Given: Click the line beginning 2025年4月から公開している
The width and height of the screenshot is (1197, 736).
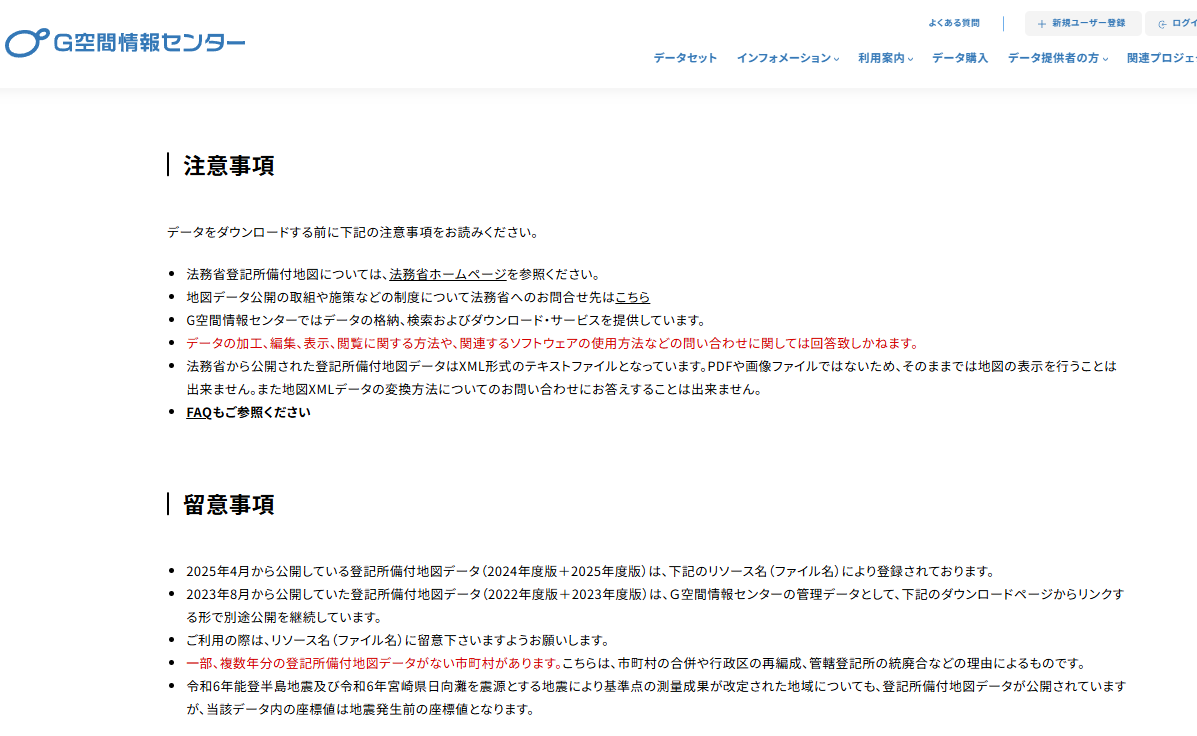Looking at the screenshot, I should tap(592, 571).
